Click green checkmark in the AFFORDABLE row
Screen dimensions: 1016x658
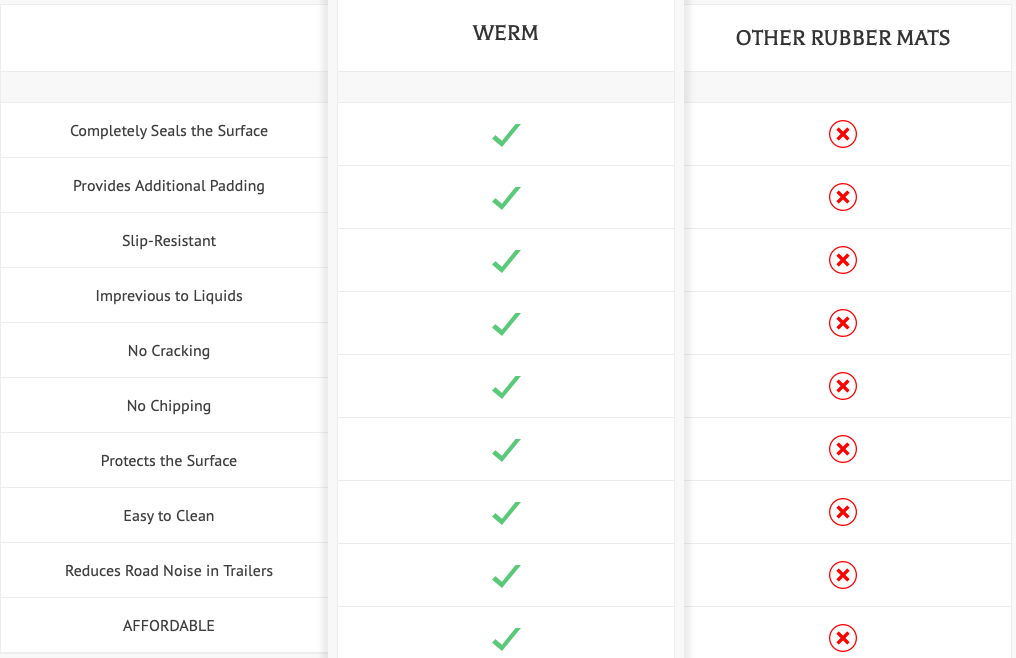506,639
